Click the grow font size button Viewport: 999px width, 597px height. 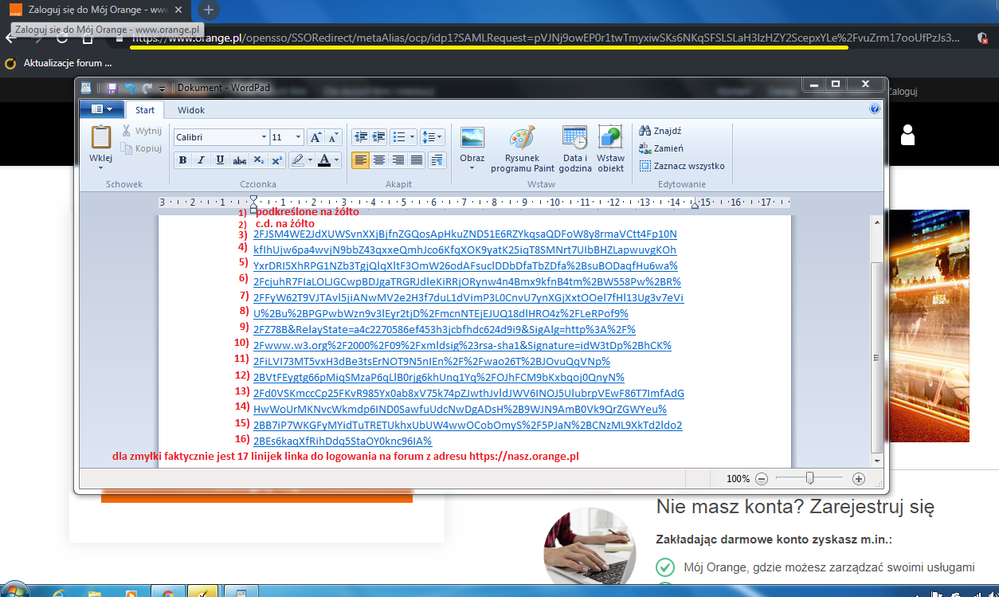point(315,137)
